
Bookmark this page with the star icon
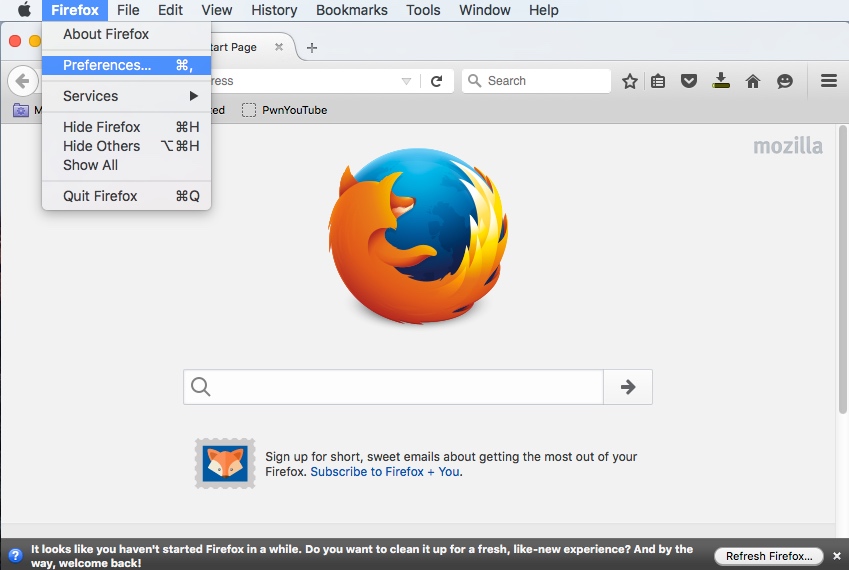pos(629,81)
